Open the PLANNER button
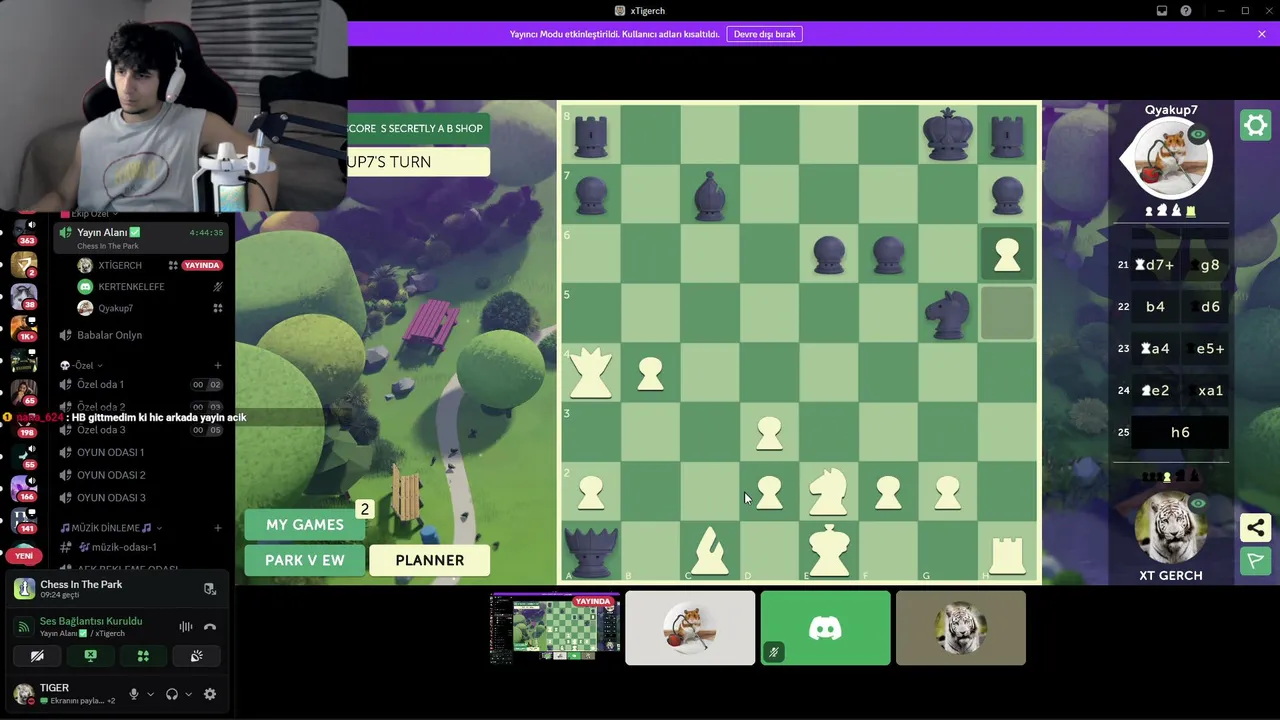1280x720 pixels. (430, 560)
